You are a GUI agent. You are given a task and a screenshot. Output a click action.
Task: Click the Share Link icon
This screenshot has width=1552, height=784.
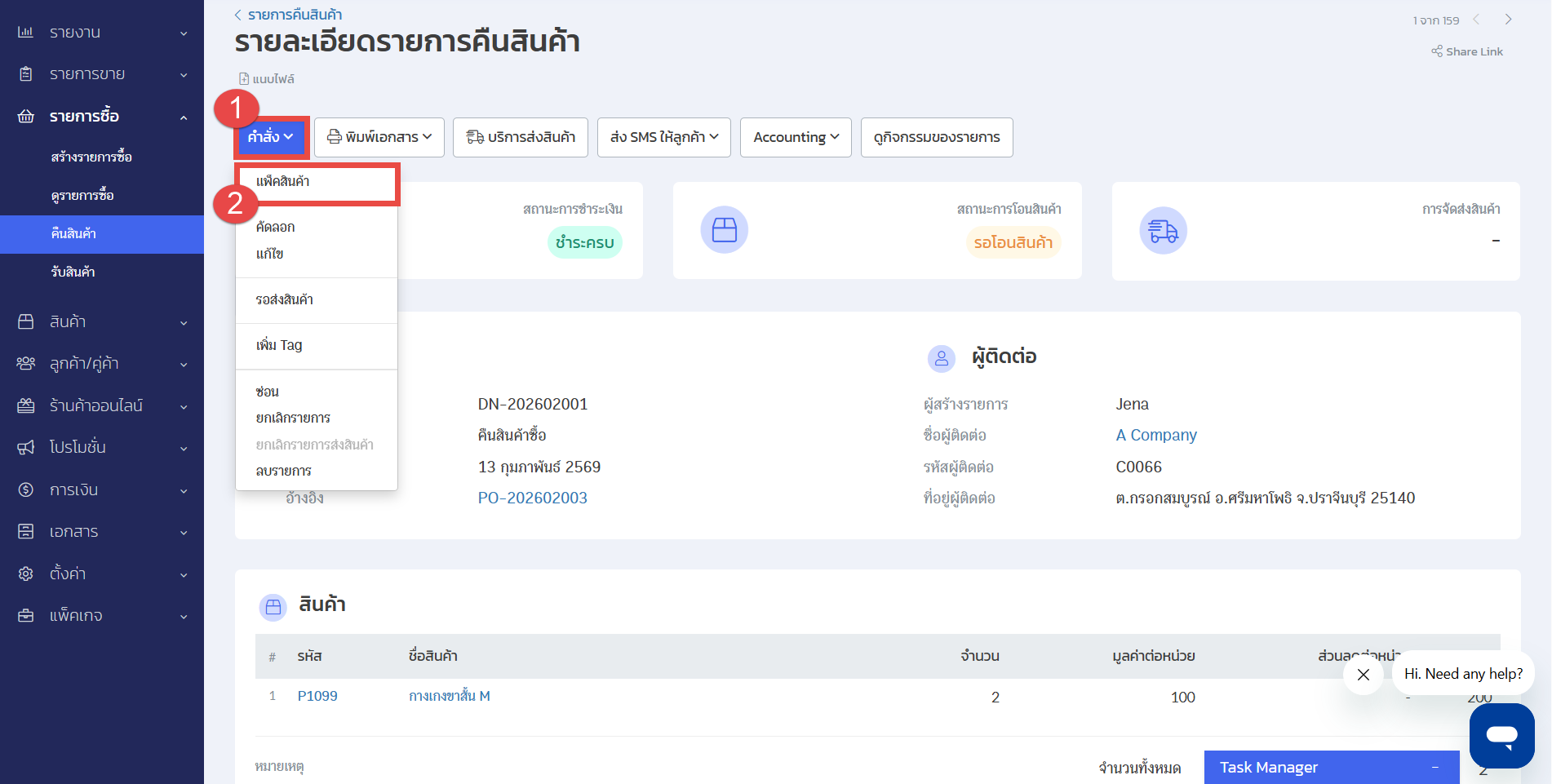(1436, 51)
